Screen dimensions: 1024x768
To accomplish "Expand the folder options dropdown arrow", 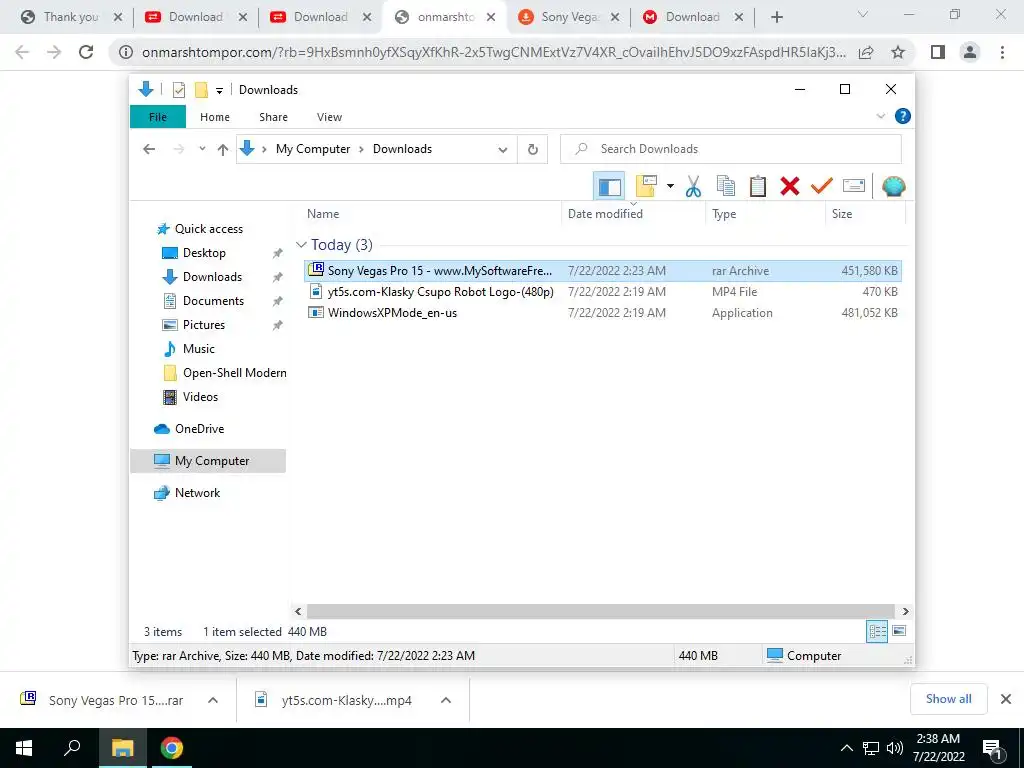I will pos(670,187).
